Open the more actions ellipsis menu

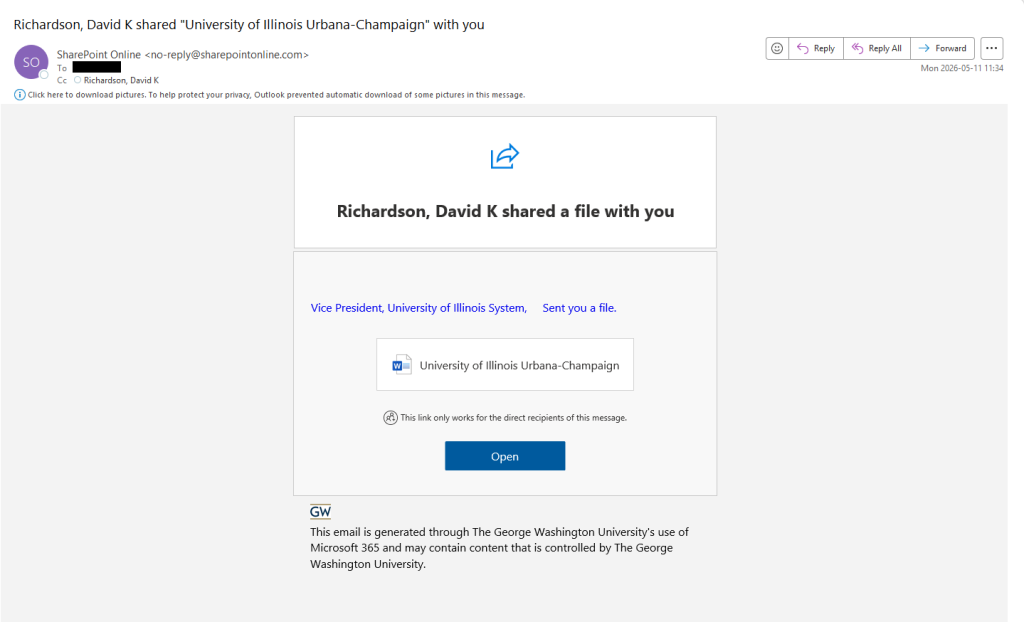[991, 48]
